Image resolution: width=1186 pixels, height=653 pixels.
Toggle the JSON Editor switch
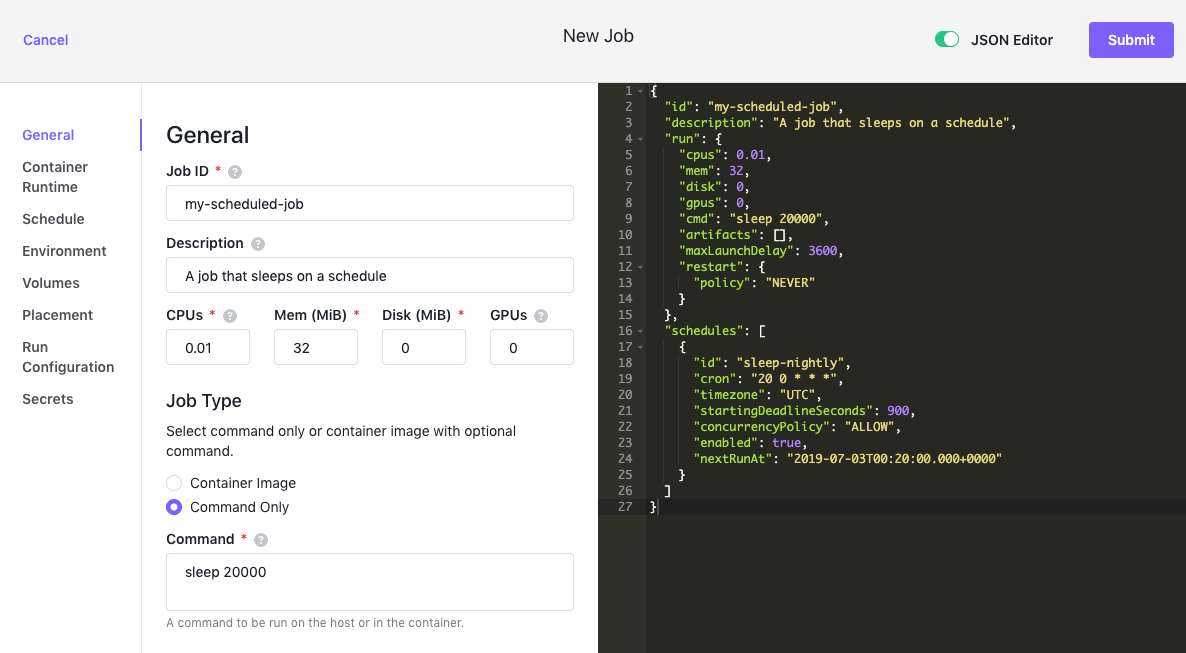947,39
